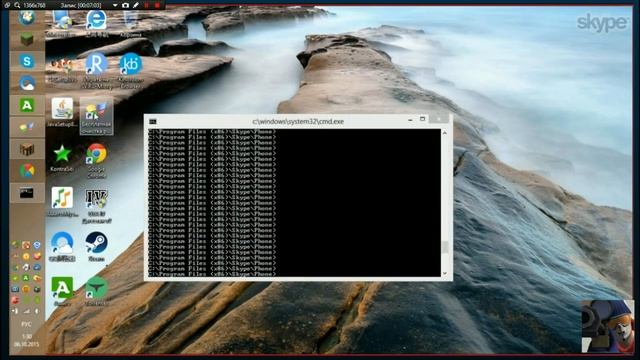The width and height of the screenshot is (640, 360).
Task: Click the cmd scrollbar thumb
Action: click(444, 247)
